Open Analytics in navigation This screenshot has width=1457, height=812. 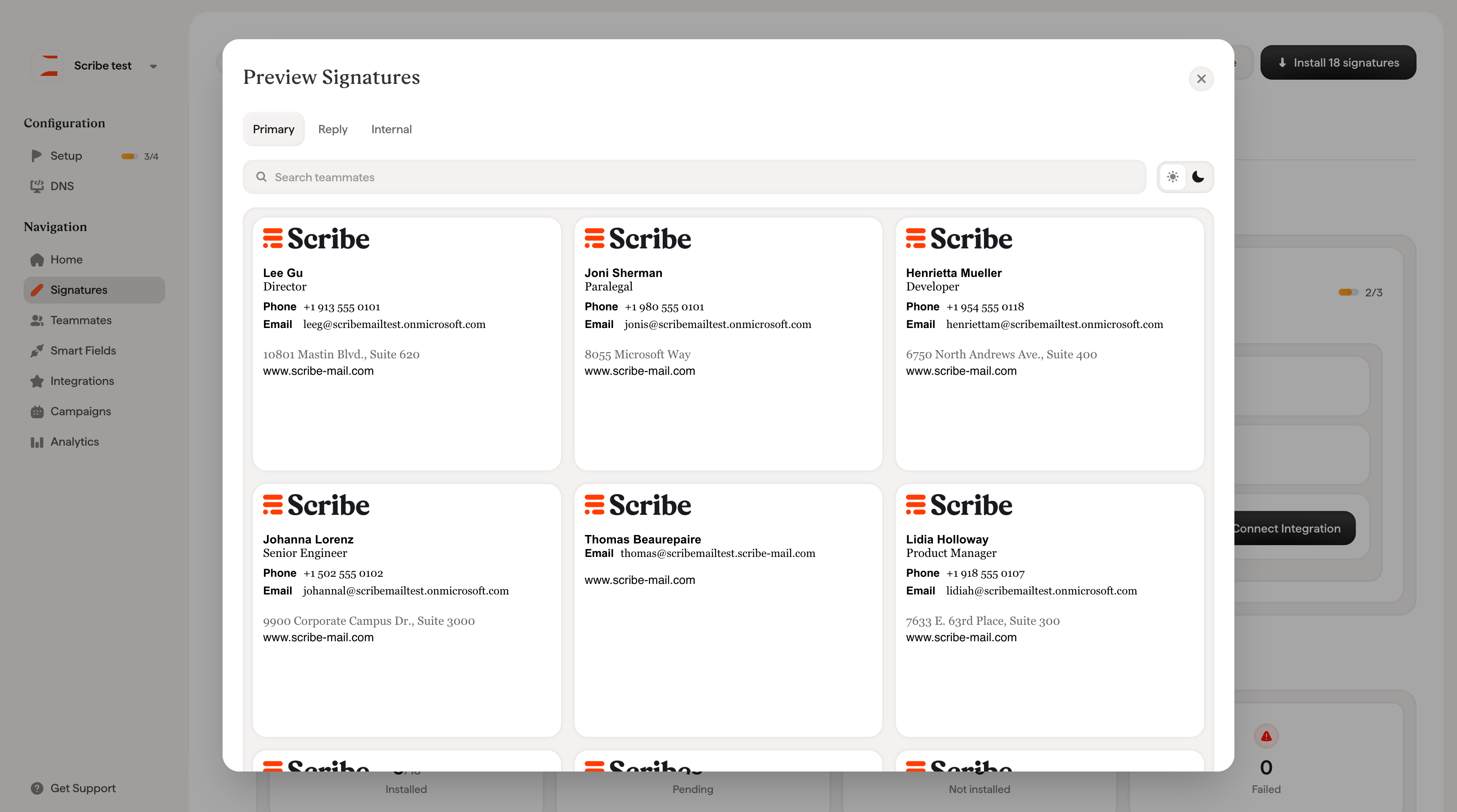click(94, 441)
